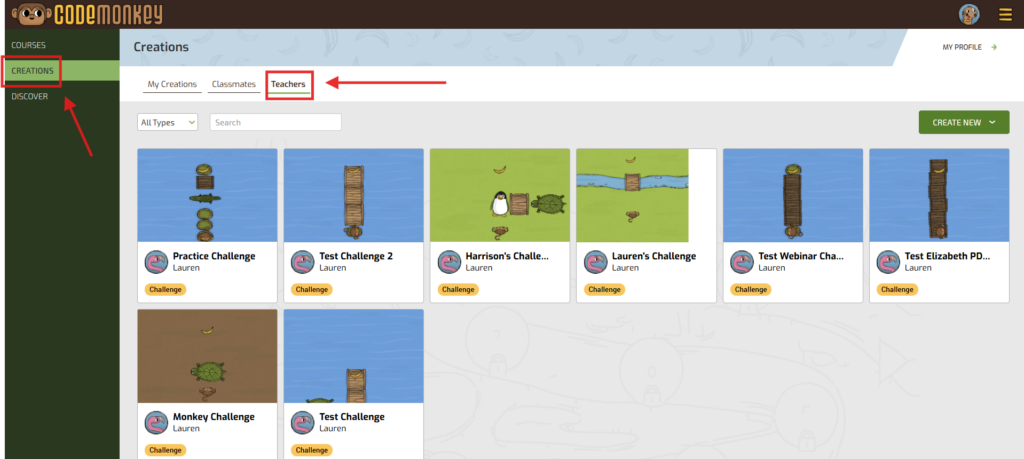Click the Test Webinar Challenge title
Viewport: 1024px width, 459px height.
[801, 256]
